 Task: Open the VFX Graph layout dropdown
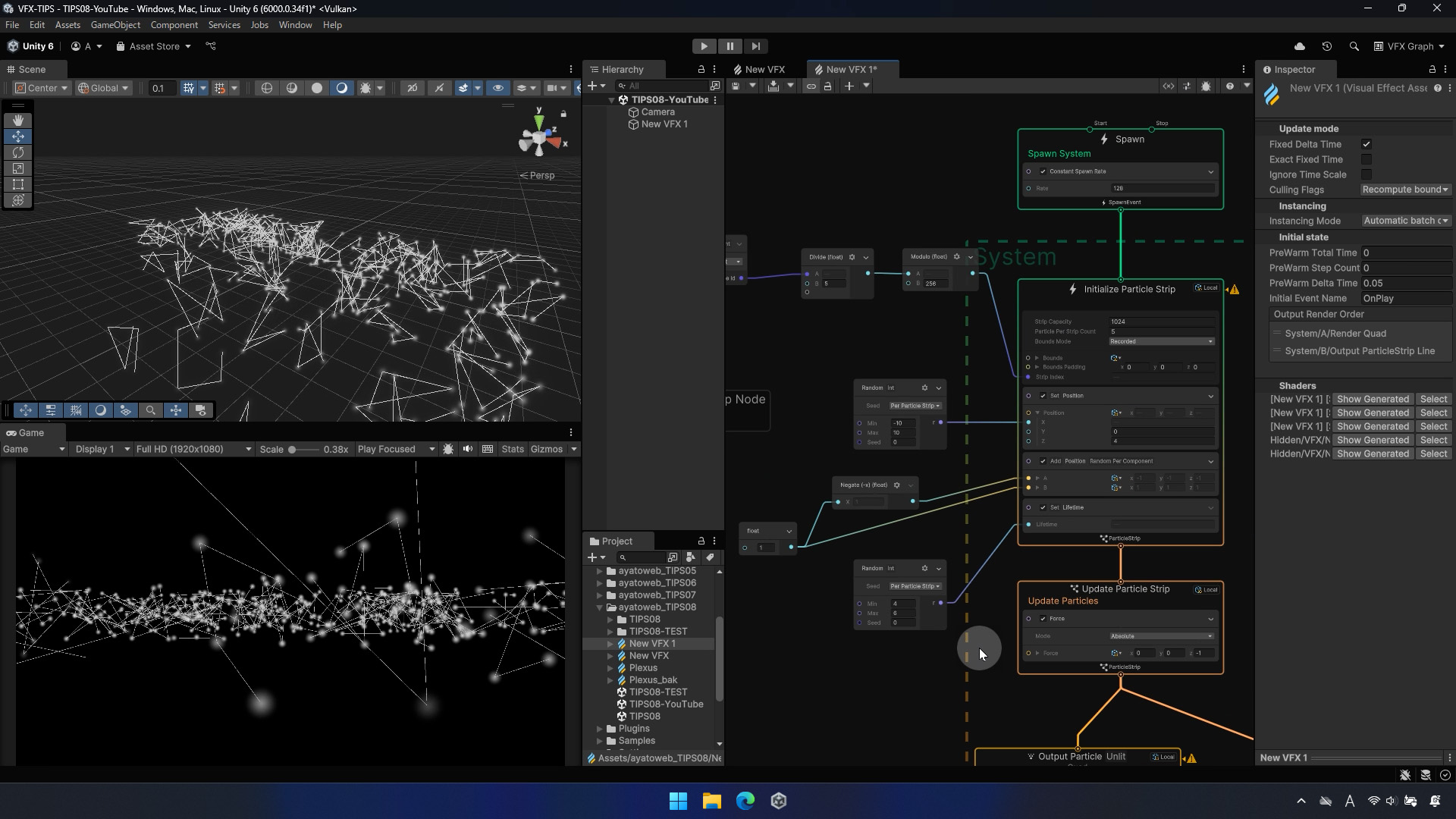point(1410,46)
